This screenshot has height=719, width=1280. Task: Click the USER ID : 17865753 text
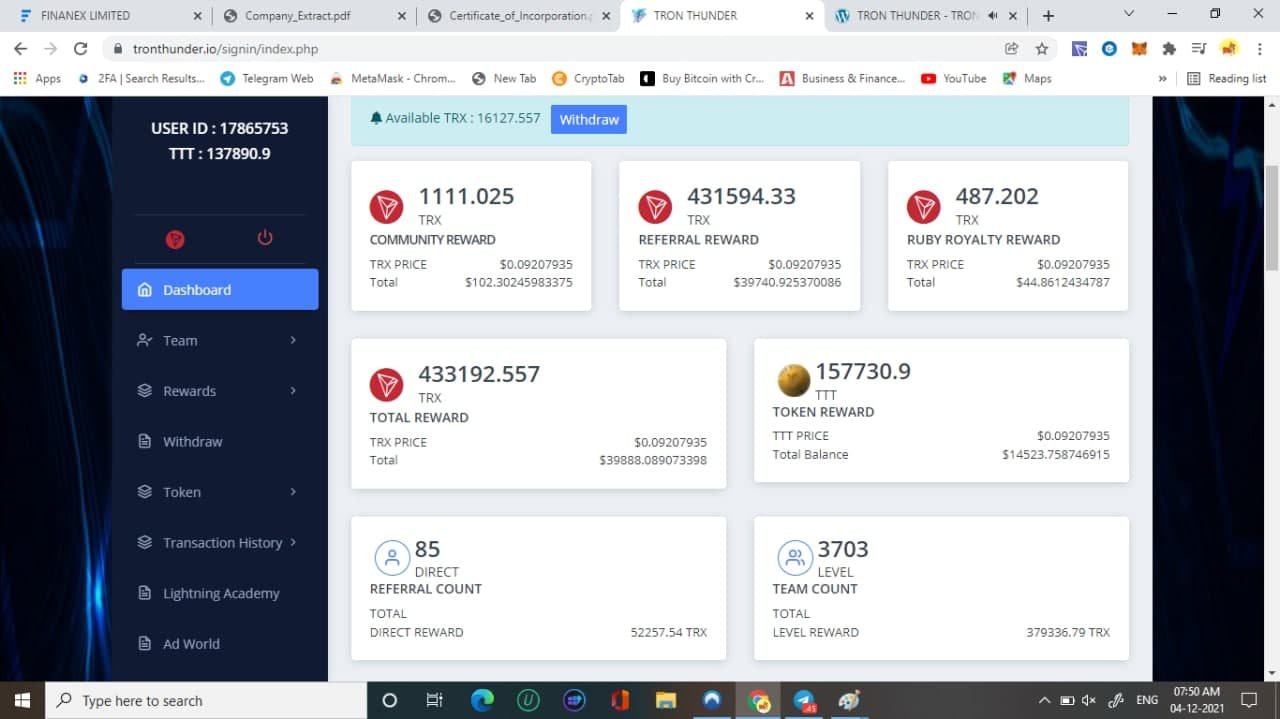point(219,128)
